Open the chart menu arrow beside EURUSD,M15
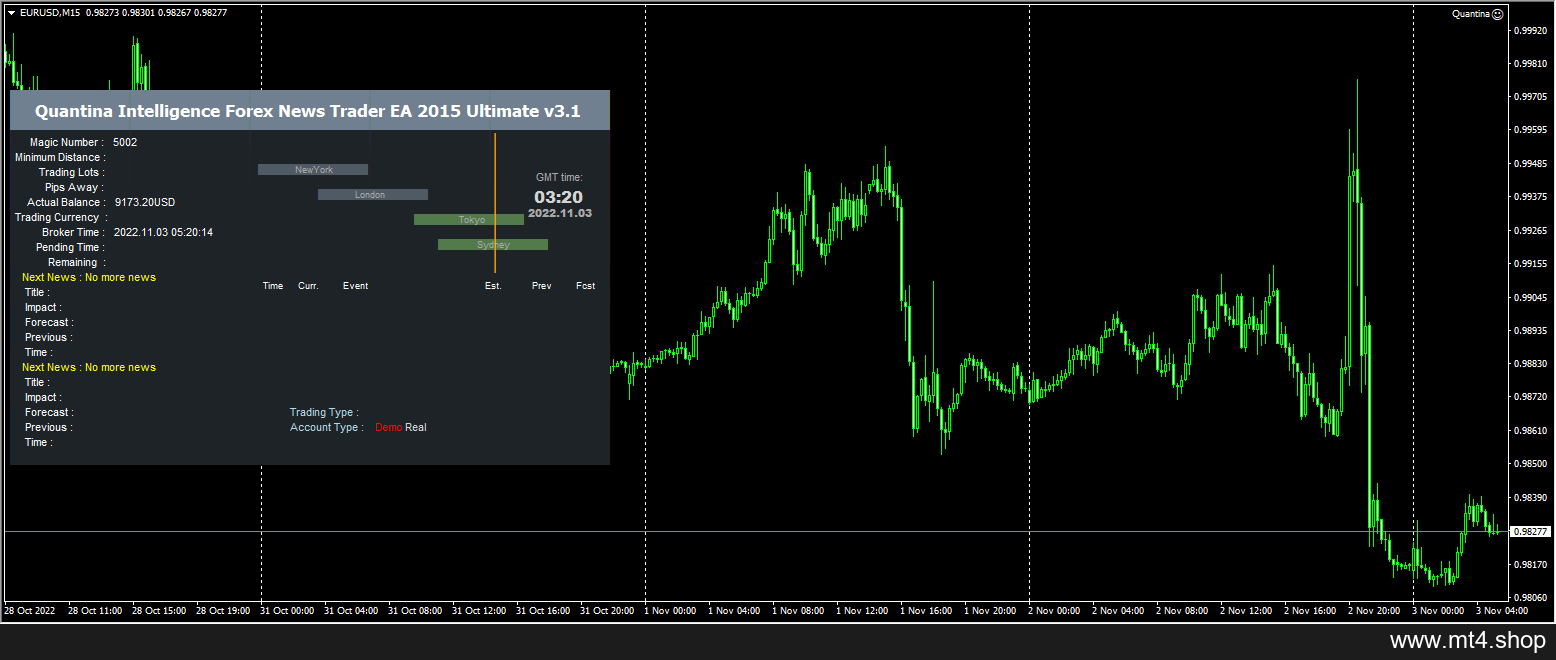1556x660 pixels. pos(11,13)
